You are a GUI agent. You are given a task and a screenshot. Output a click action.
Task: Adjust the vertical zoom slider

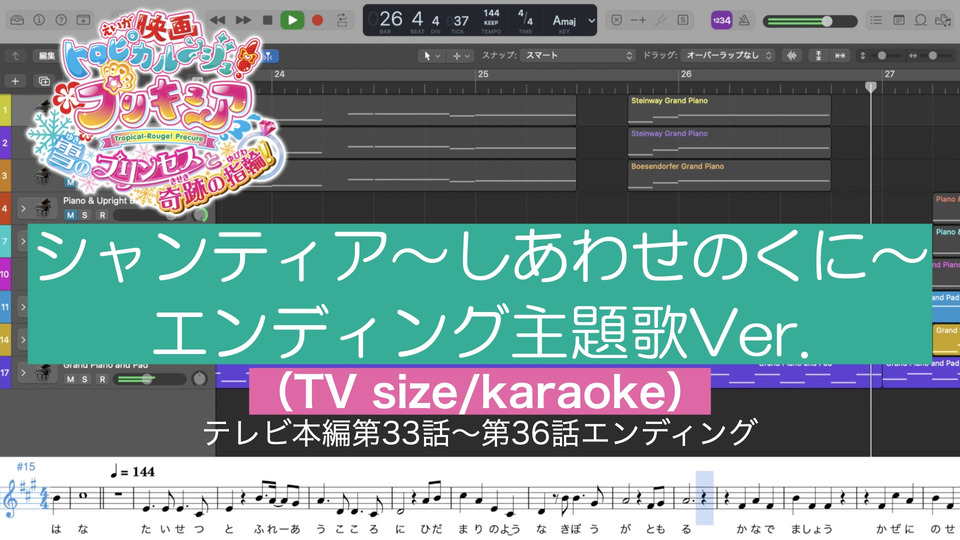[882, 56]
